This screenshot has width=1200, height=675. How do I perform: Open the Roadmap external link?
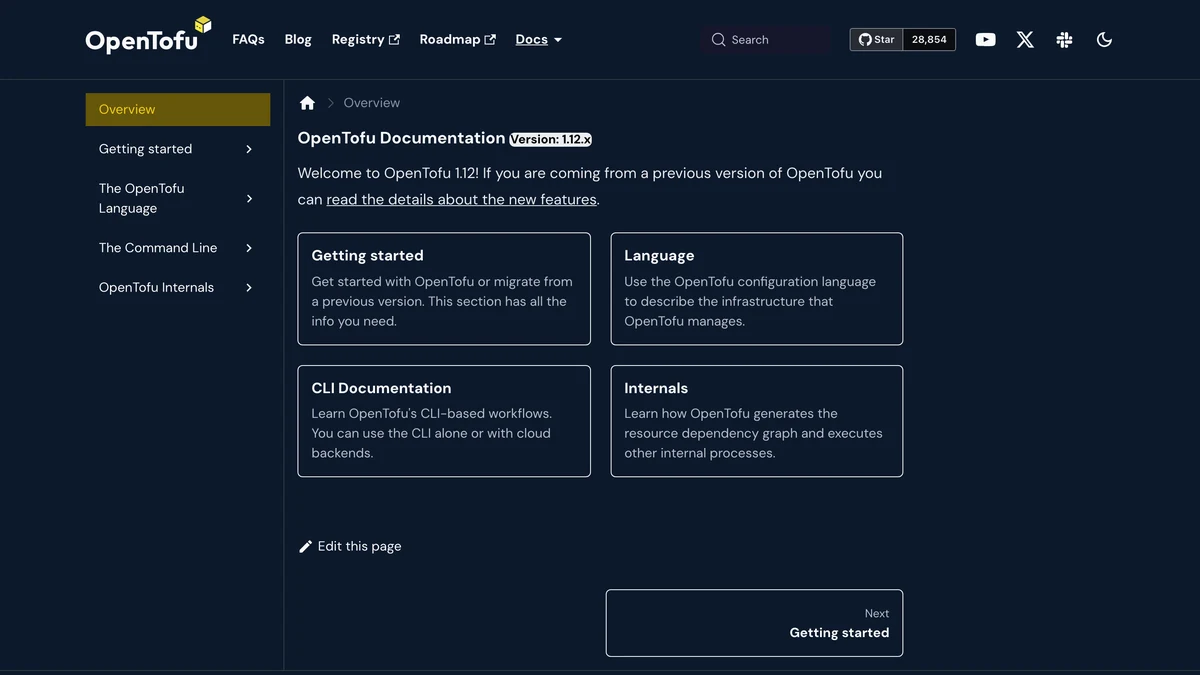coord(457,40)
